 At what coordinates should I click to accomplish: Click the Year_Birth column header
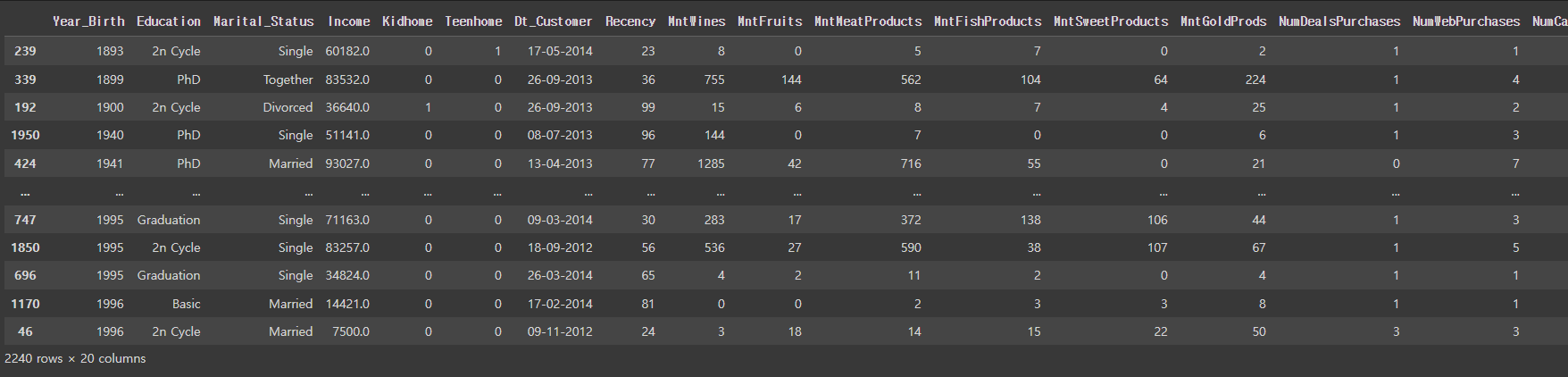pyautogui.click(x=88, y=21)
